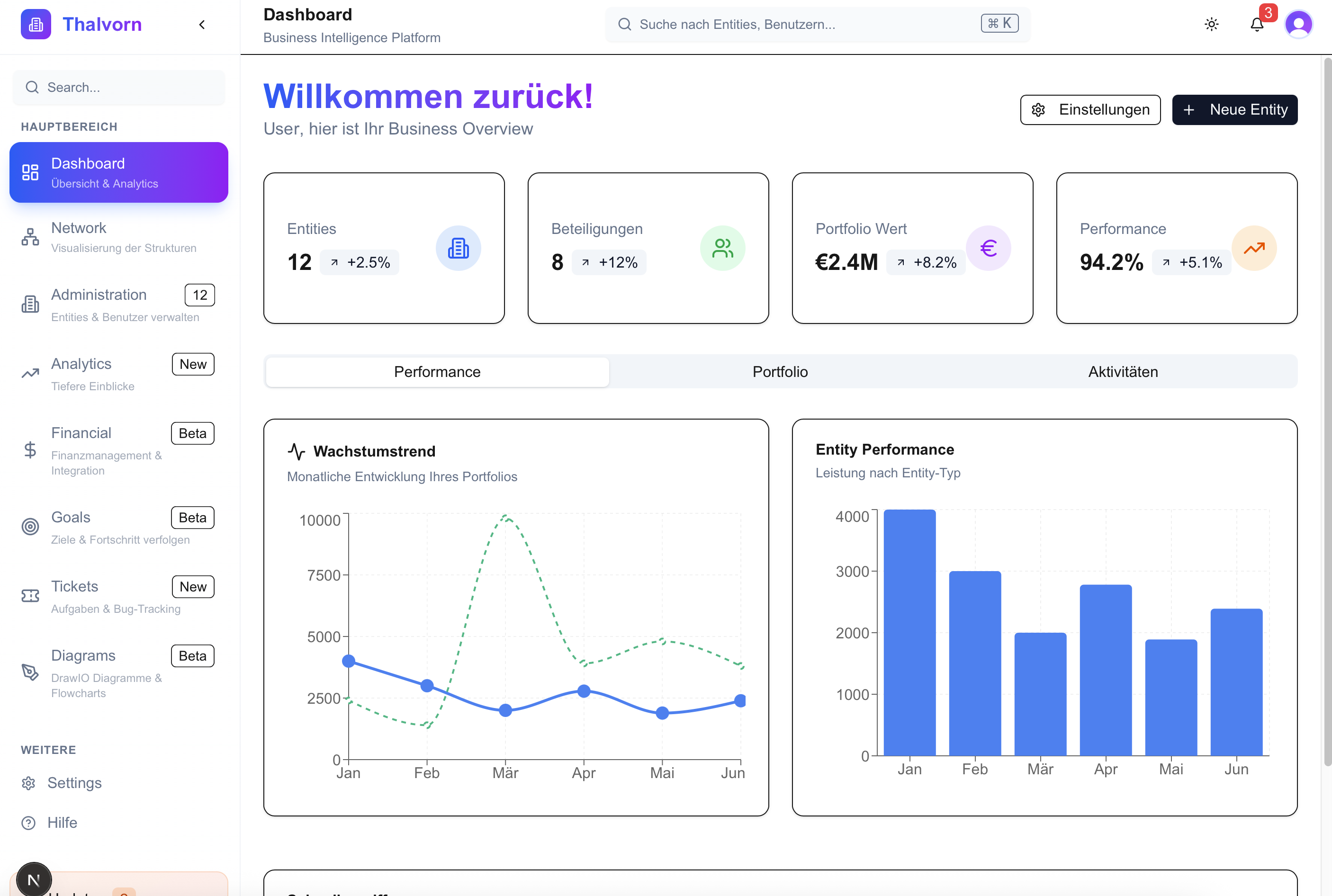Click the Neue Entity button
Viewport: 1332px width, 896px height.
(x=1234, y=109)
